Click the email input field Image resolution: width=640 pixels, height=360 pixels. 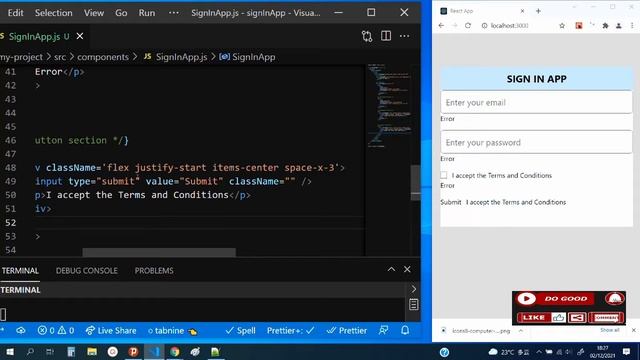536,102
